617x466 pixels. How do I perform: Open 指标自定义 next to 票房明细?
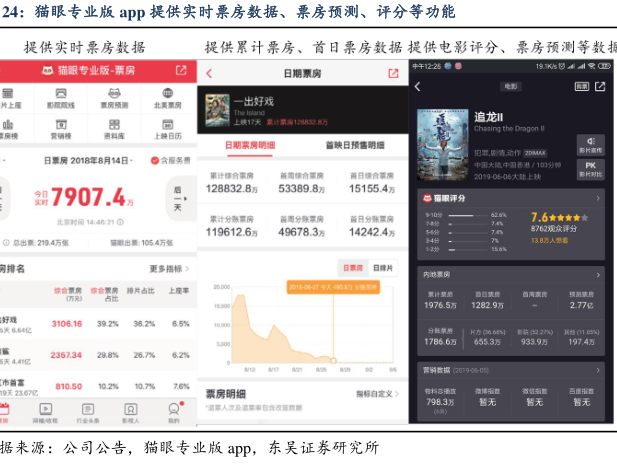[x=377, y=394]
